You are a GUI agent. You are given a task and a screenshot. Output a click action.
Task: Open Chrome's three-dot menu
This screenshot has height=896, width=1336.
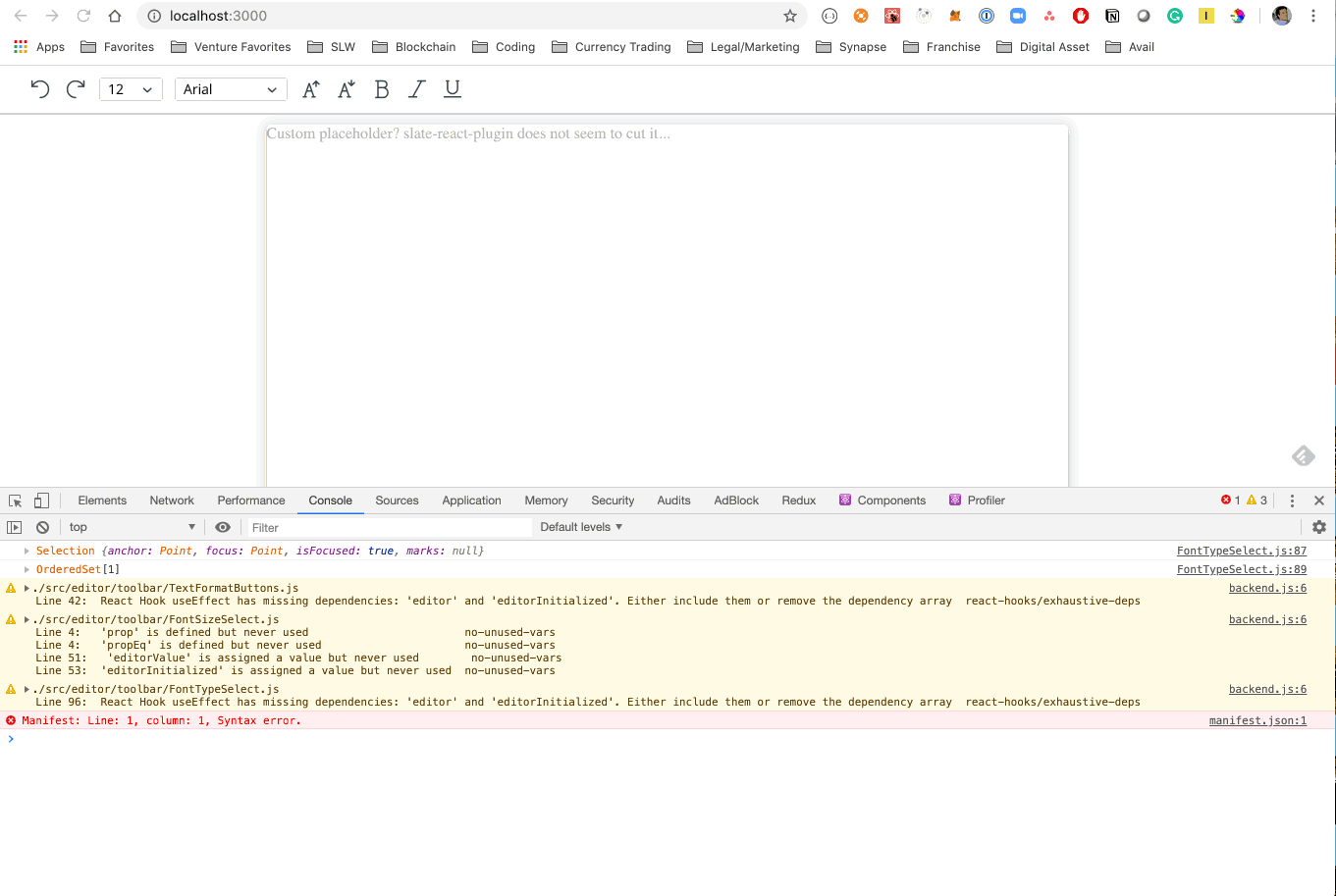(1313, 16)
